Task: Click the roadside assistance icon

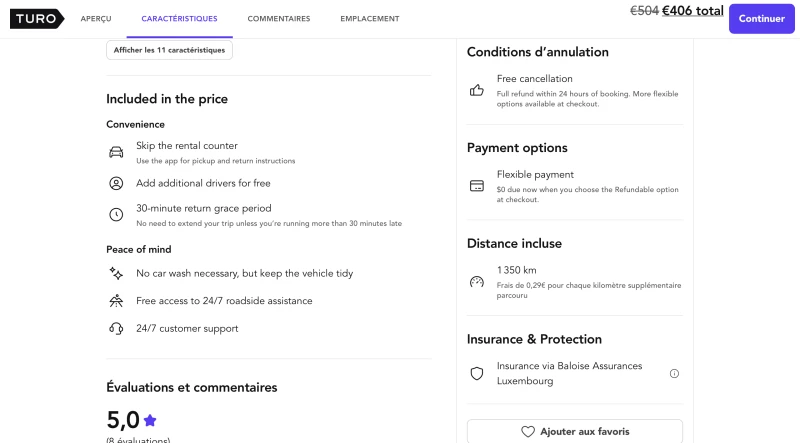Action: click(x=116, y=301)
